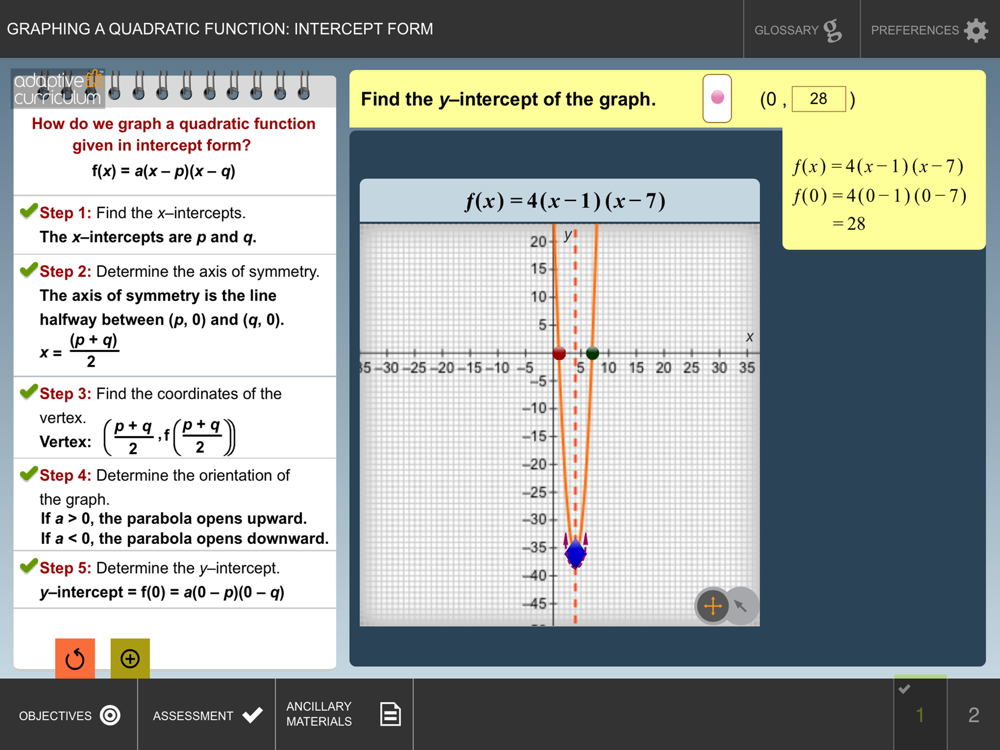The height and width of the screenshot is (750, 1000).
Task: Go to page 1 tab
Action: tap(920, 714)
